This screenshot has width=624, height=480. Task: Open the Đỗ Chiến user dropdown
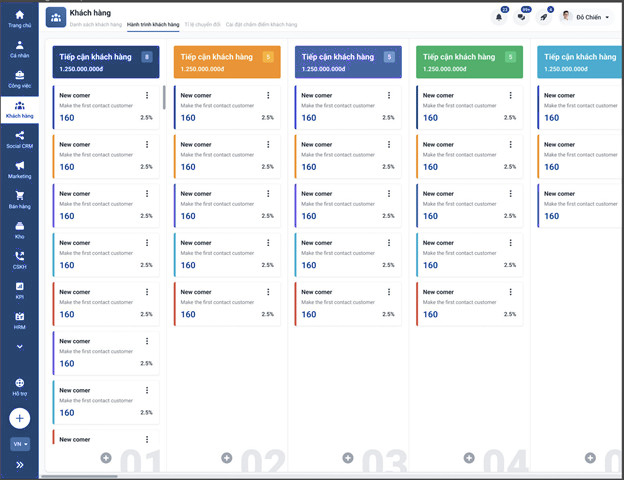(586, 17)
